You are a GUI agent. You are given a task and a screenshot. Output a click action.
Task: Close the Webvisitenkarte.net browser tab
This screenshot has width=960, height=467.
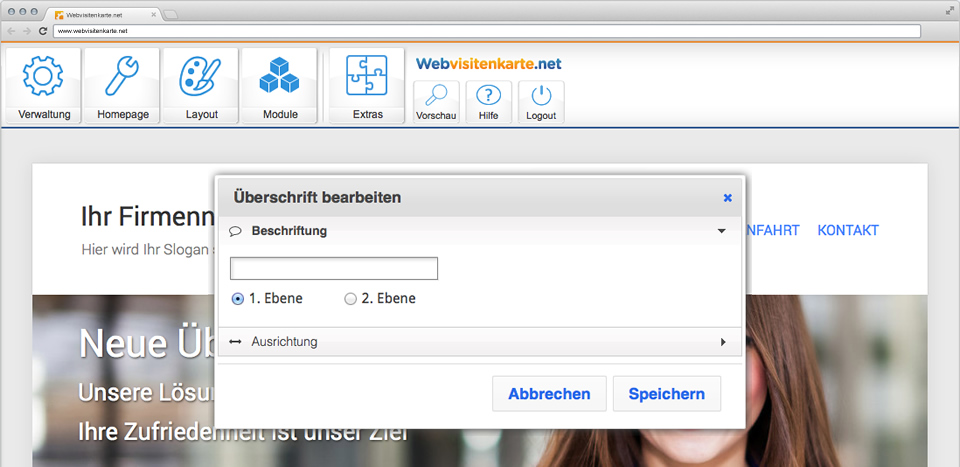click(x=153, y=14)
